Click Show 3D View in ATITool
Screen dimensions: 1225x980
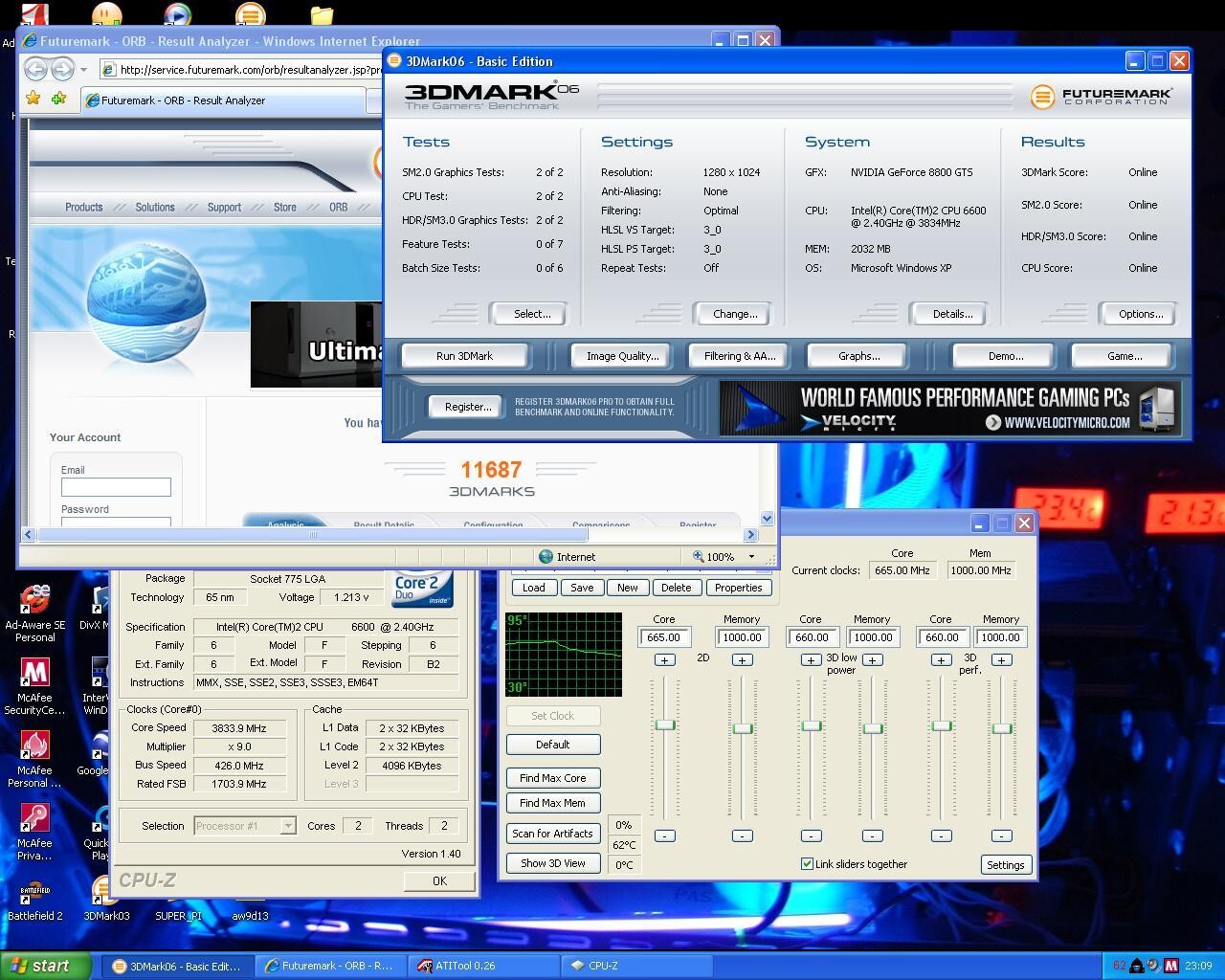pos(553,863)
